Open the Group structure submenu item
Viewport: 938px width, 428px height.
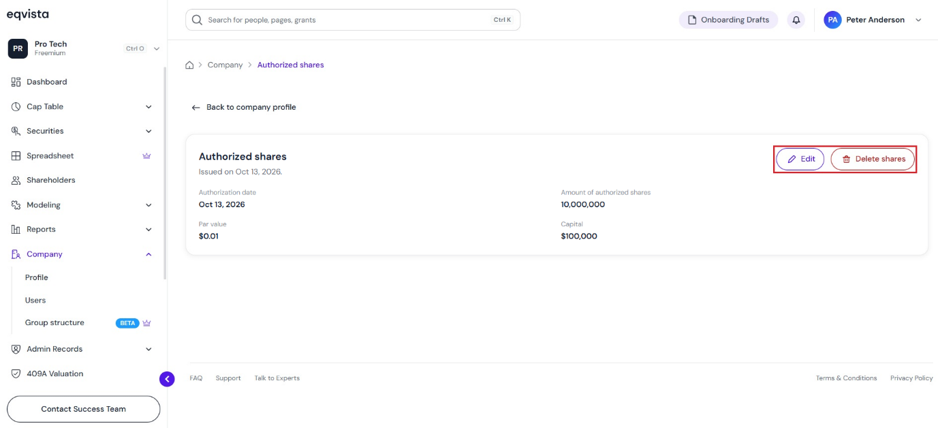coord(54,323)
